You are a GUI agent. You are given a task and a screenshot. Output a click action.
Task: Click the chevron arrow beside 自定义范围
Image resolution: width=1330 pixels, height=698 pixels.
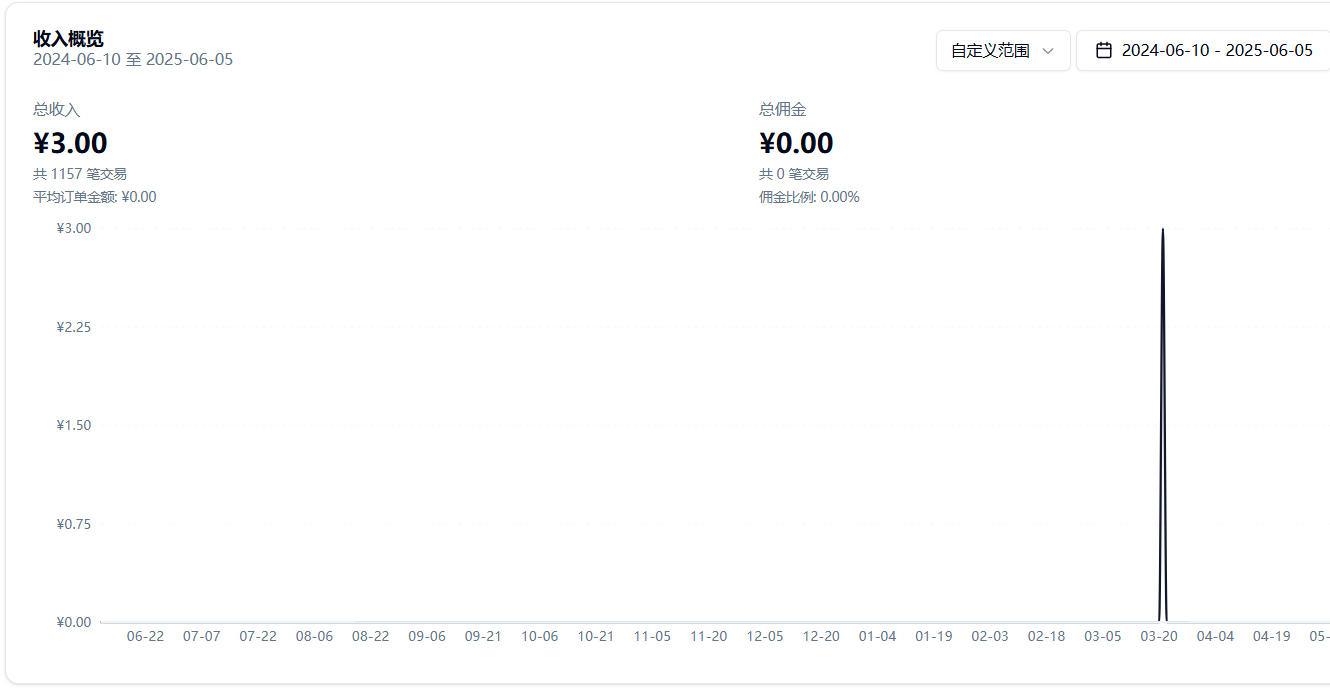click(1048, 51)
